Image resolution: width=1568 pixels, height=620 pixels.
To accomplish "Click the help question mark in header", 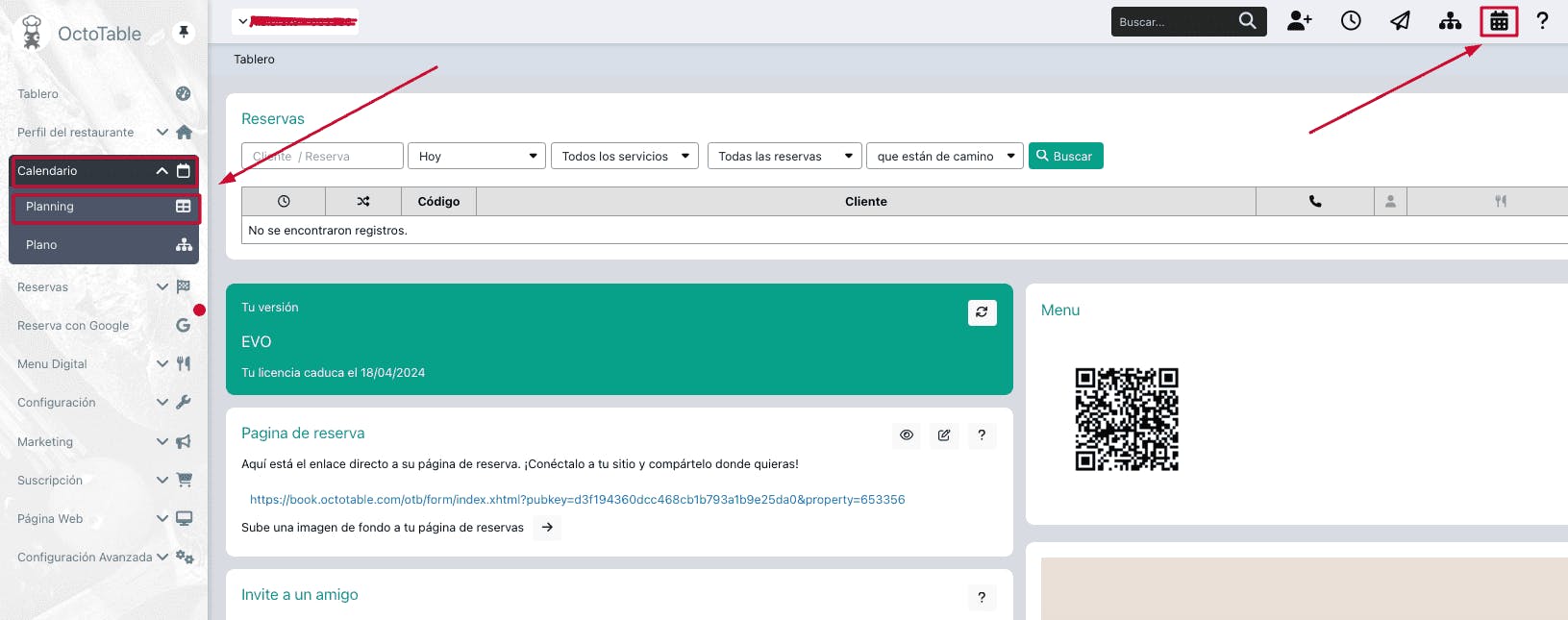I will click(1542, 20).
